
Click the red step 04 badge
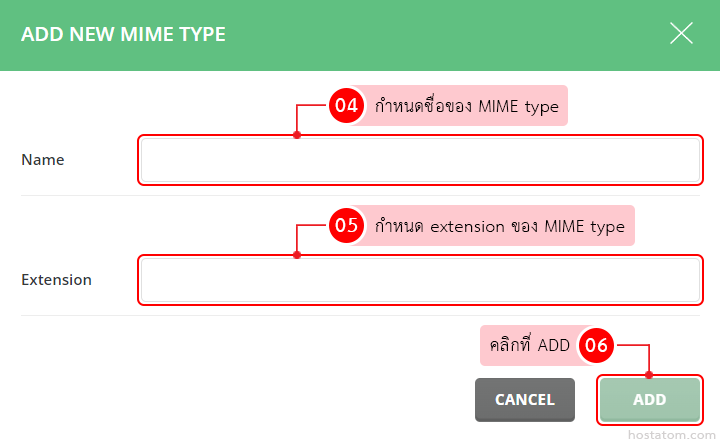[346, 106]
